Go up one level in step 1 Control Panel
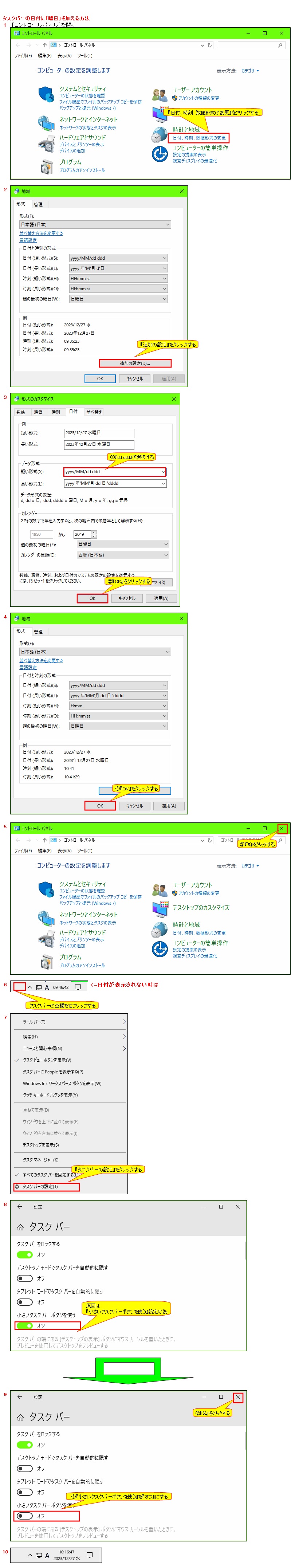299x1568 pixels. [x=44, y=45]
